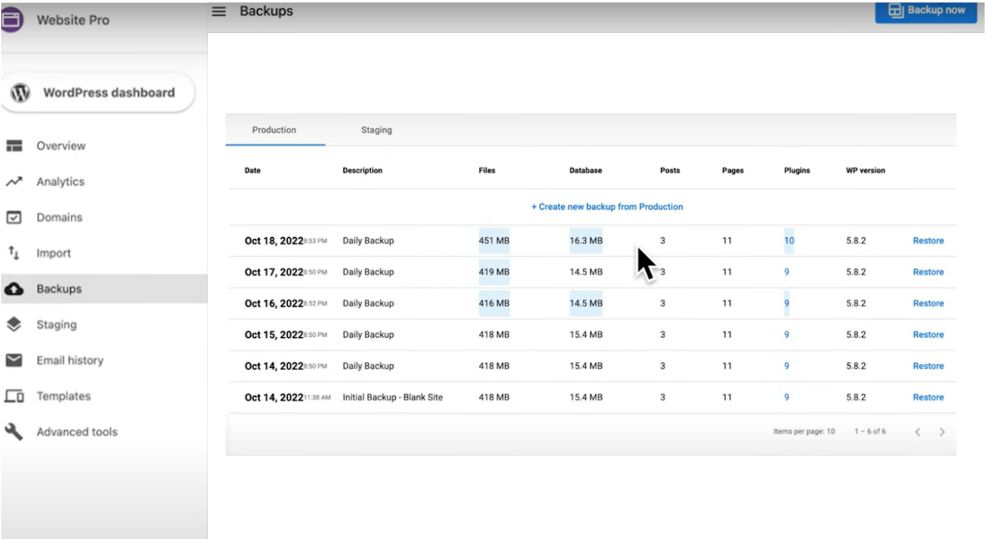This screenshot has height=539, width=985.
Task: Restore the Oct 17, 2022 backup
Action: tap(928, 272)
